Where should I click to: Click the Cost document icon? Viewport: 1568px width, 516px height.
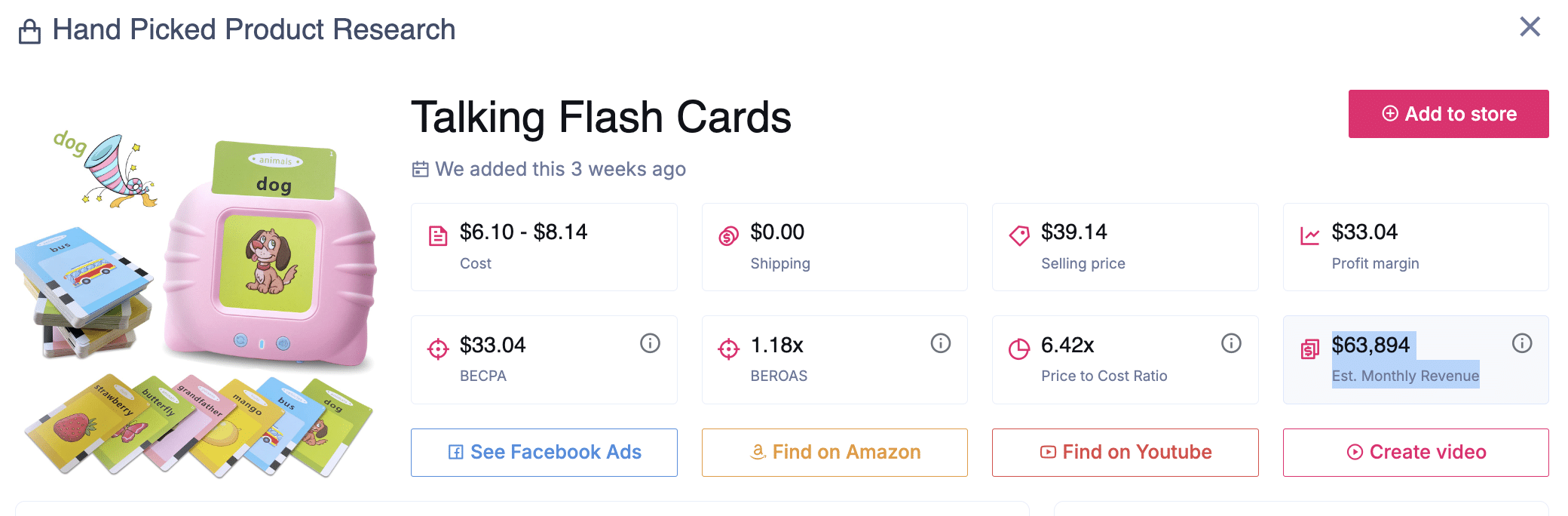[439, 235]
